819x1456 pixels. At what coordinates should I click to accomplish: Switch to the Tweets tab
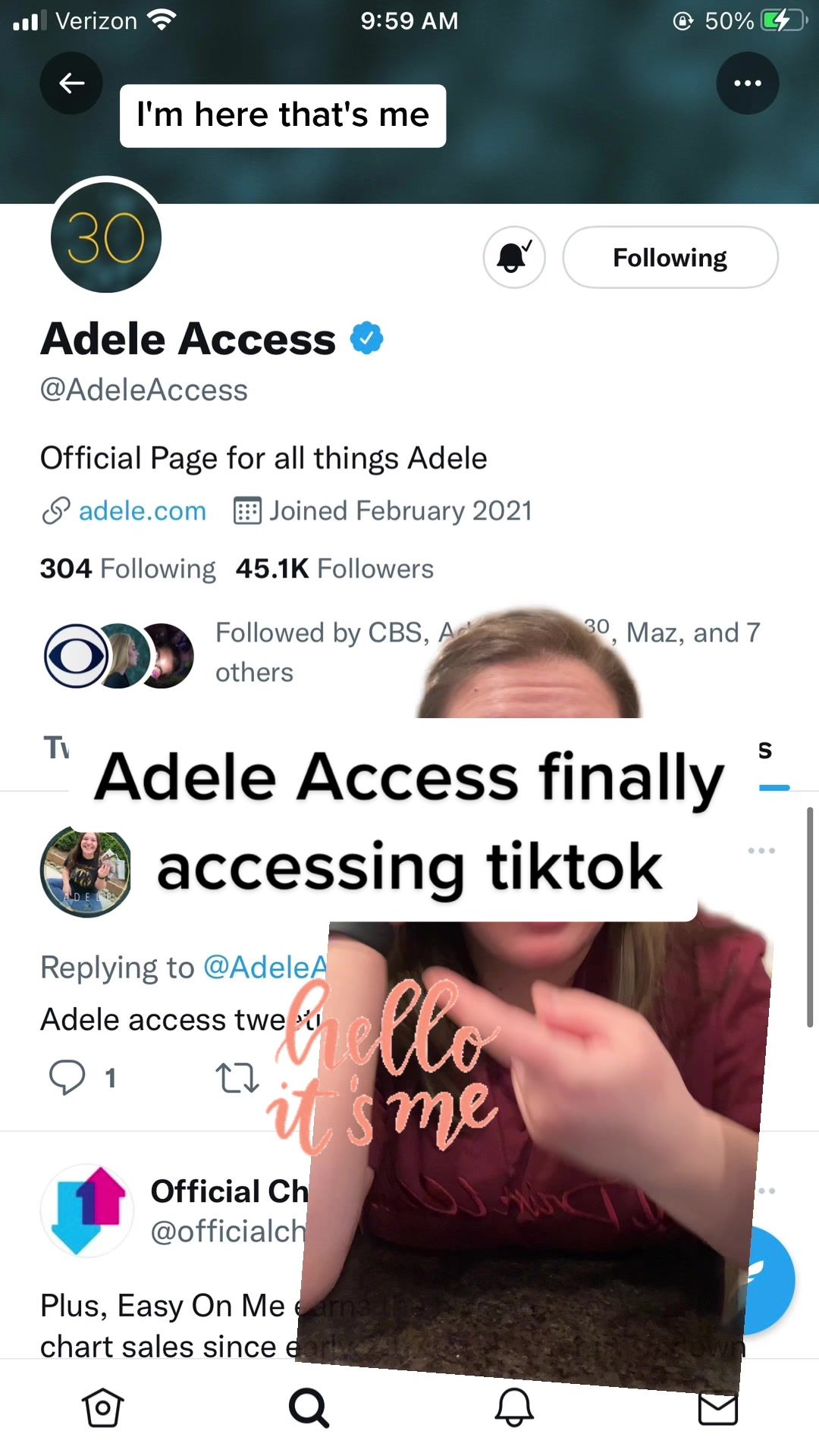(57, 748)
